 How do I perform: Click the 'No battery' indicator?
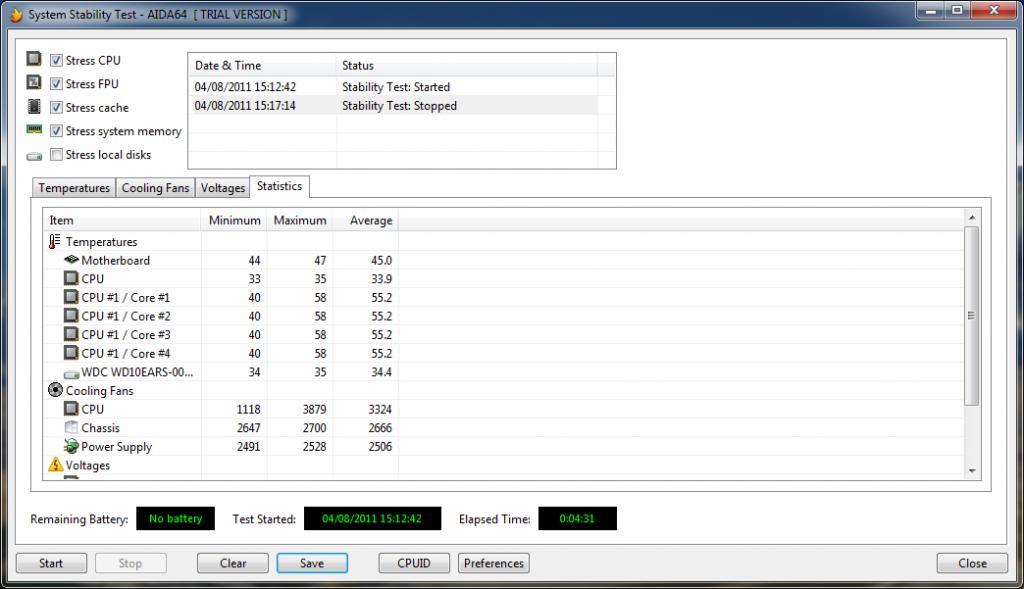[x=176, y=518]
